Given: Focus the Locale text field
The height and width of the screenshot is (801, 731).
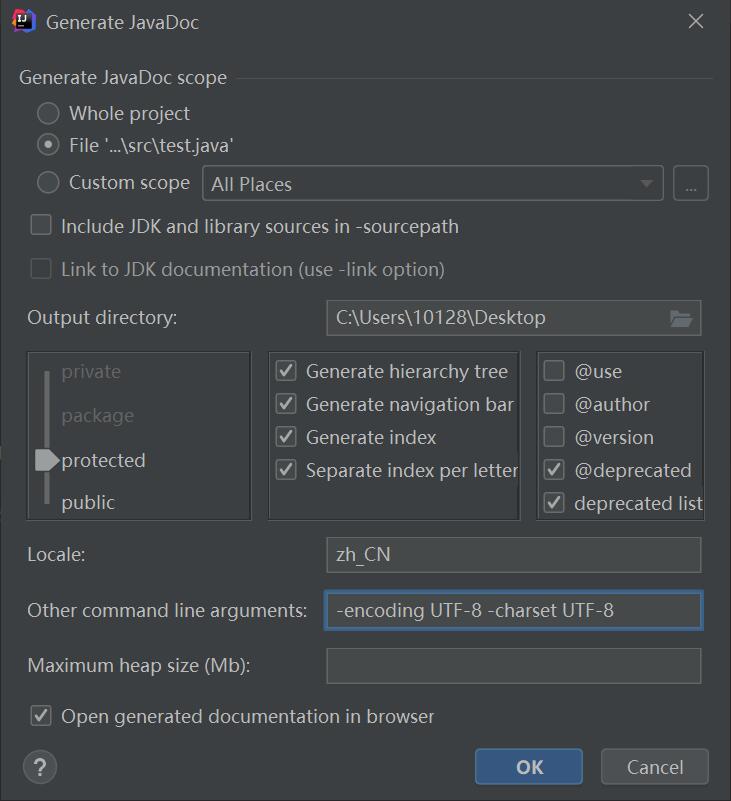Looking at the screenshot, I should coord(513,555).
